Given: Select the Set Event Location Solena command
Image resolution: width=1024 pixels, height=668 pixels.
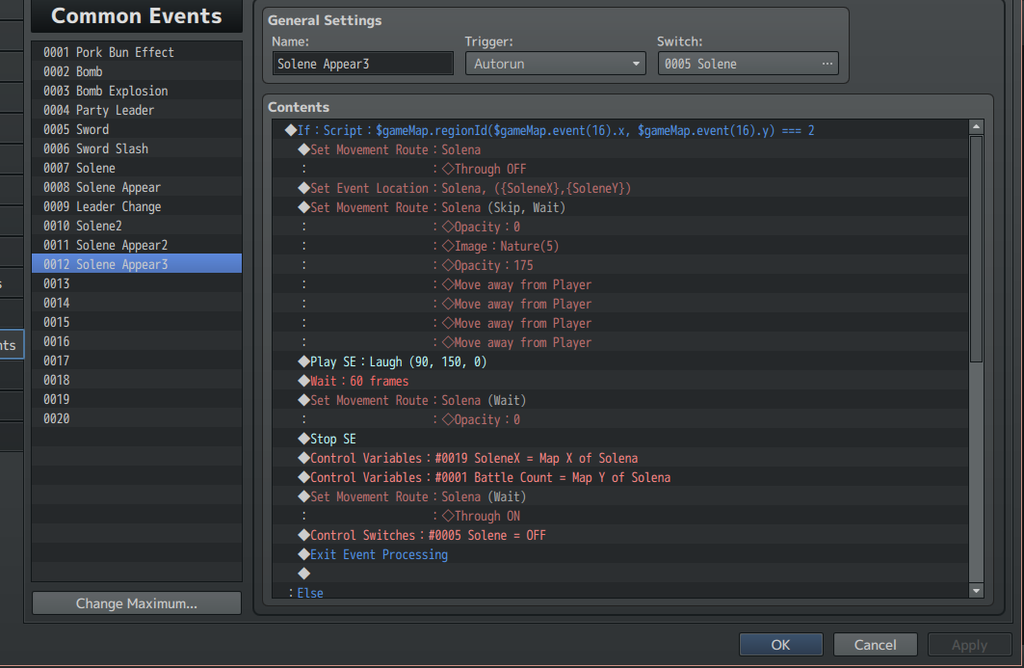Looking at the screenshot, I should point(470,189).
